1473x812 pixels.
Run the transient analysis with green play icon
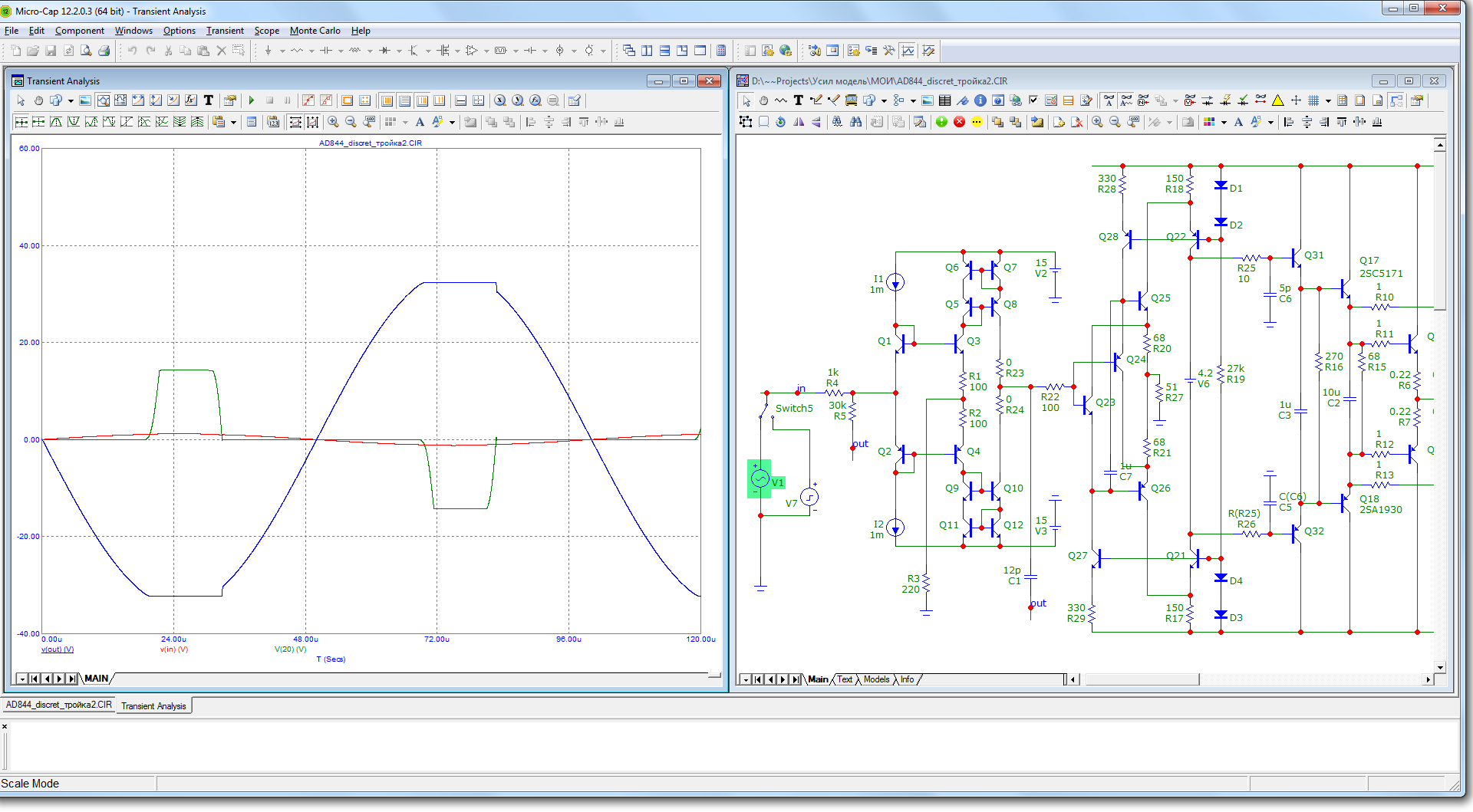[252, 100]
